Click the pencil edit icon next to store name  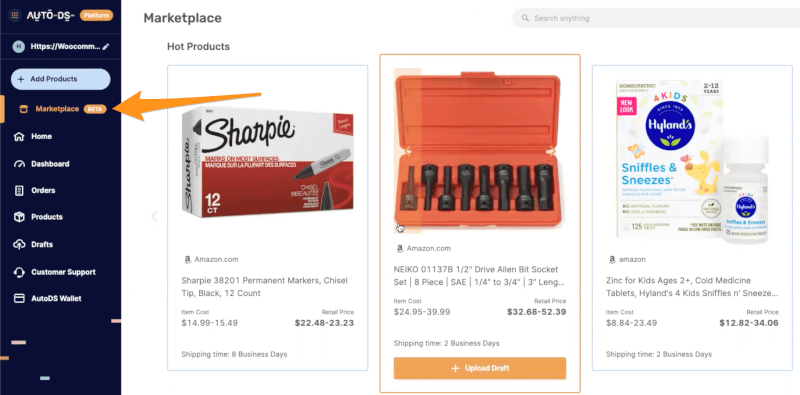click(x=106, y=46)
